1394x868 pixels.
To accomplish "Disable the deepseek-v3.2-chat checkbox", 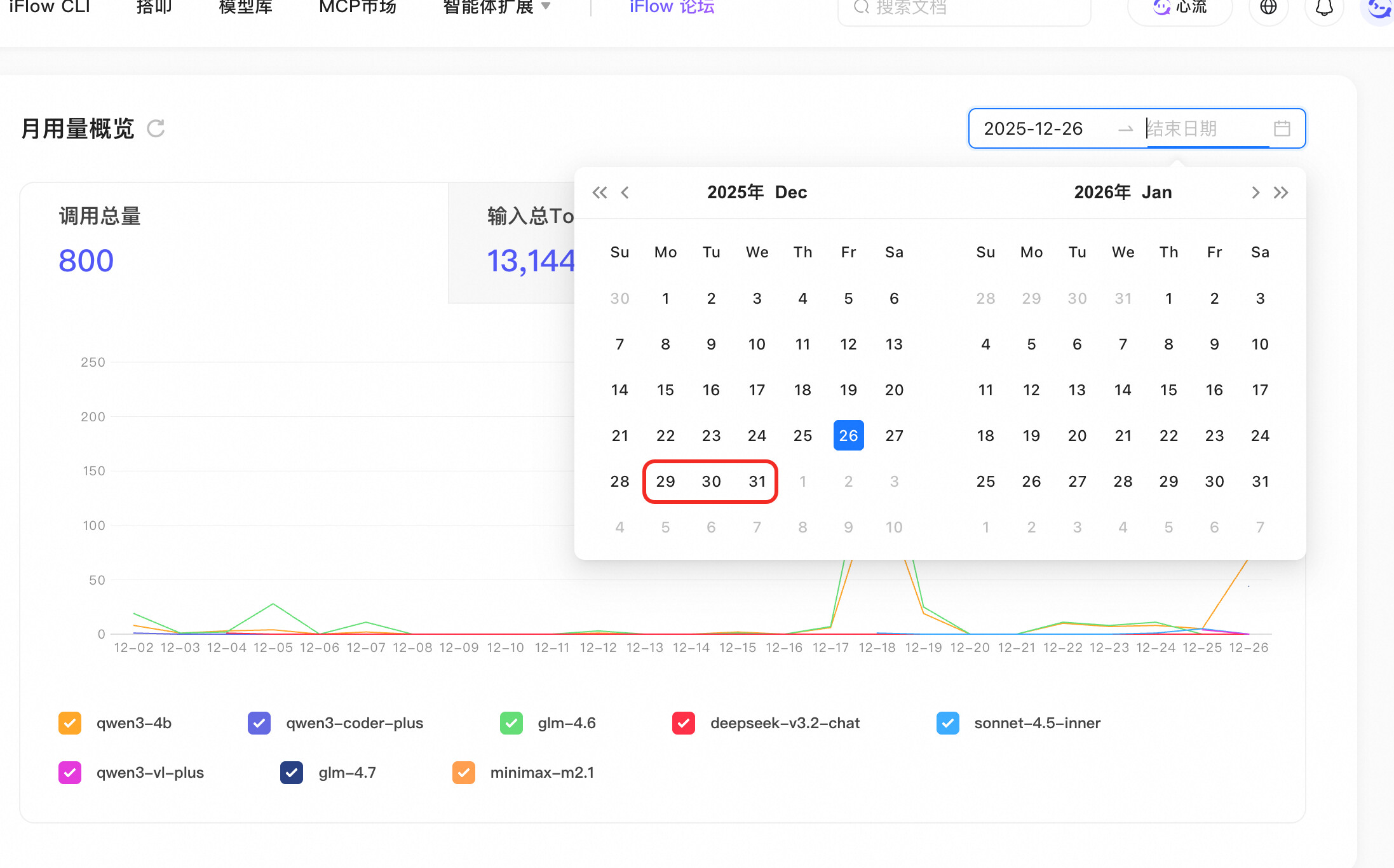I will click(684, 723).
